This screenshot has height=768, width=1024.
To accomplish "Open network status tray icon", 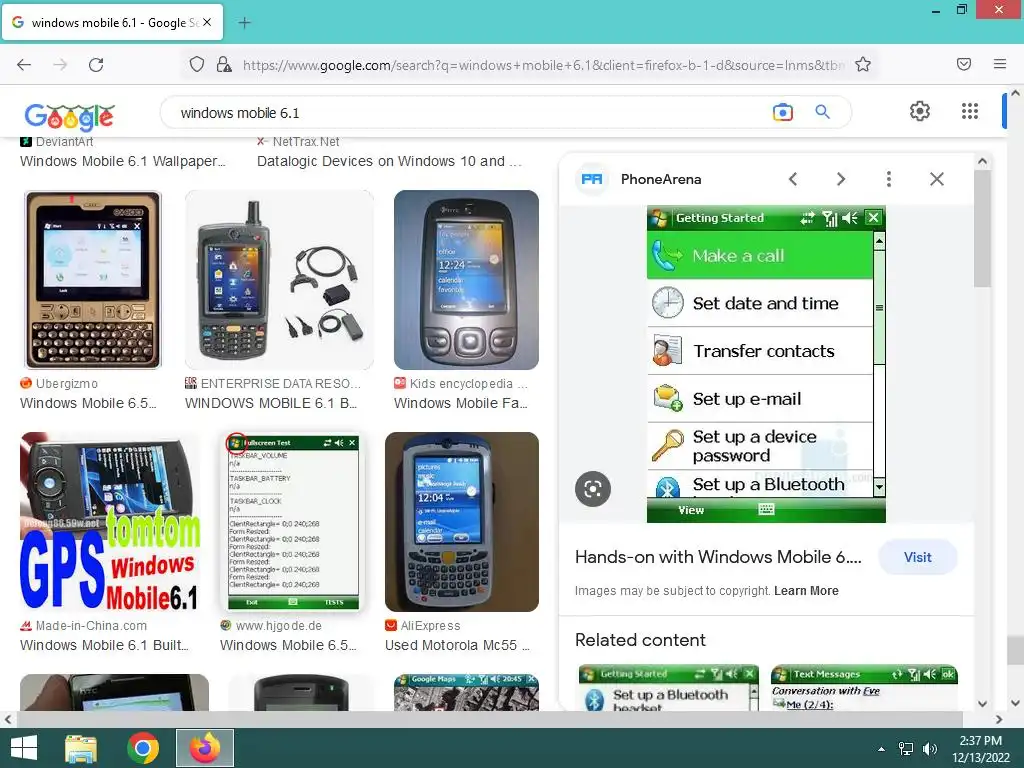I will point(906,749).
